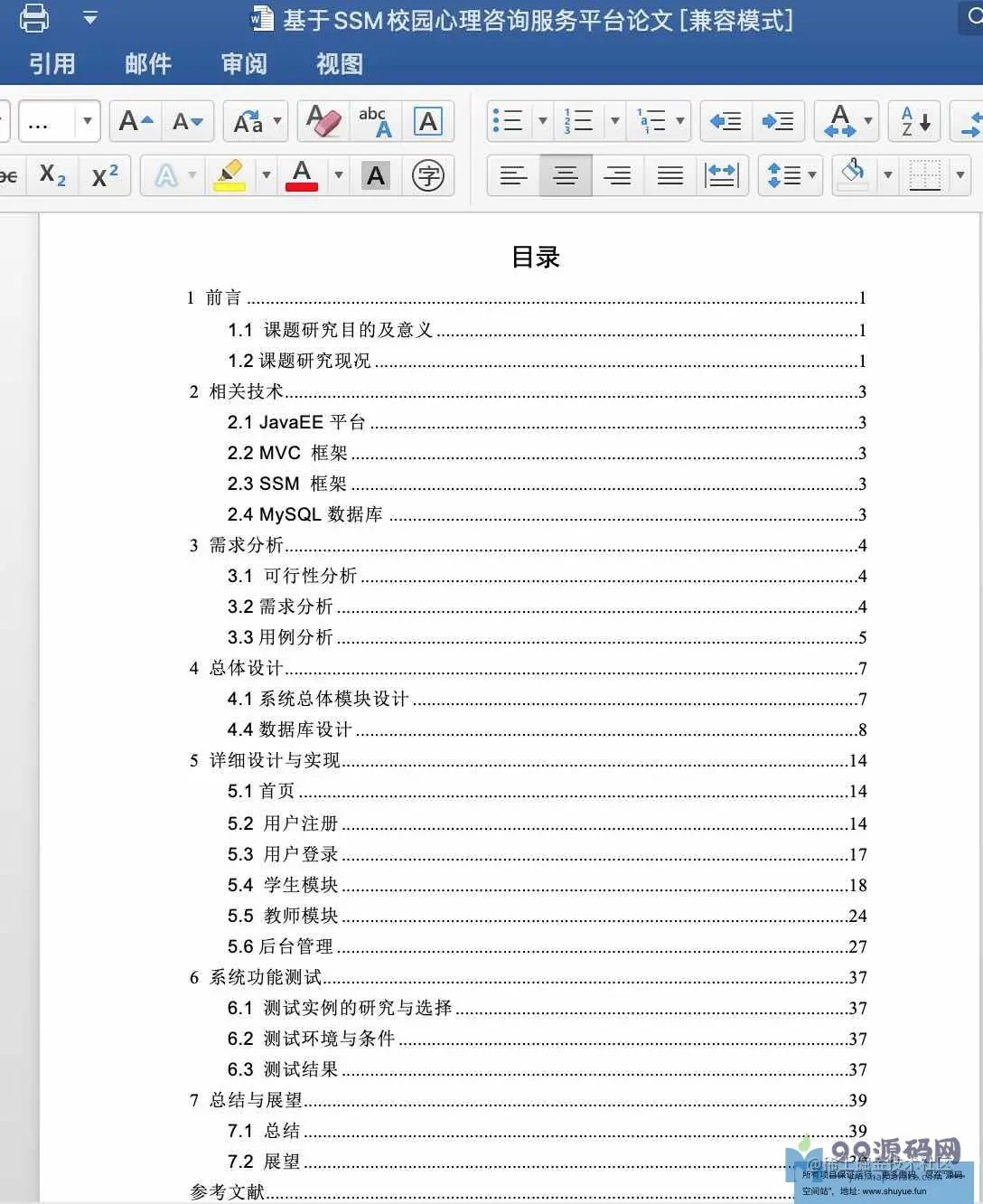Apply distributed alignment
This screenshot has height=1204, width=983.
722,175
